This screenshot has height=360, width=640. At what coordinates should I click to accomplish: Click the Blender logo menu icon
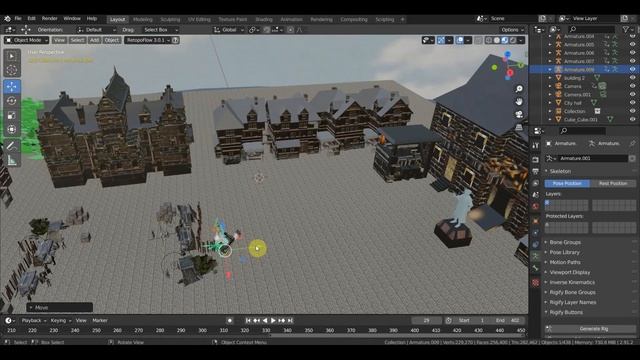(x=7, y=19)
